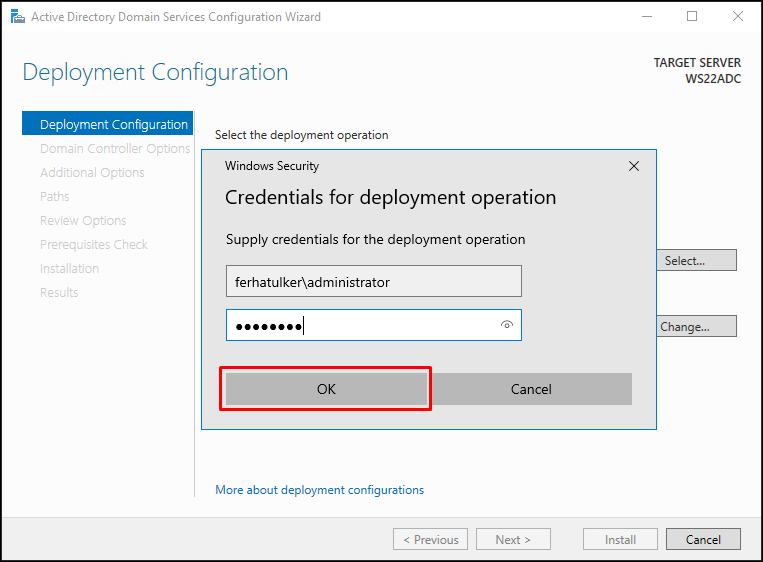Open Prerequisites Check step
Image resolution: width=763 pixels, height=562 pixels.
click(x=94, y=244)
